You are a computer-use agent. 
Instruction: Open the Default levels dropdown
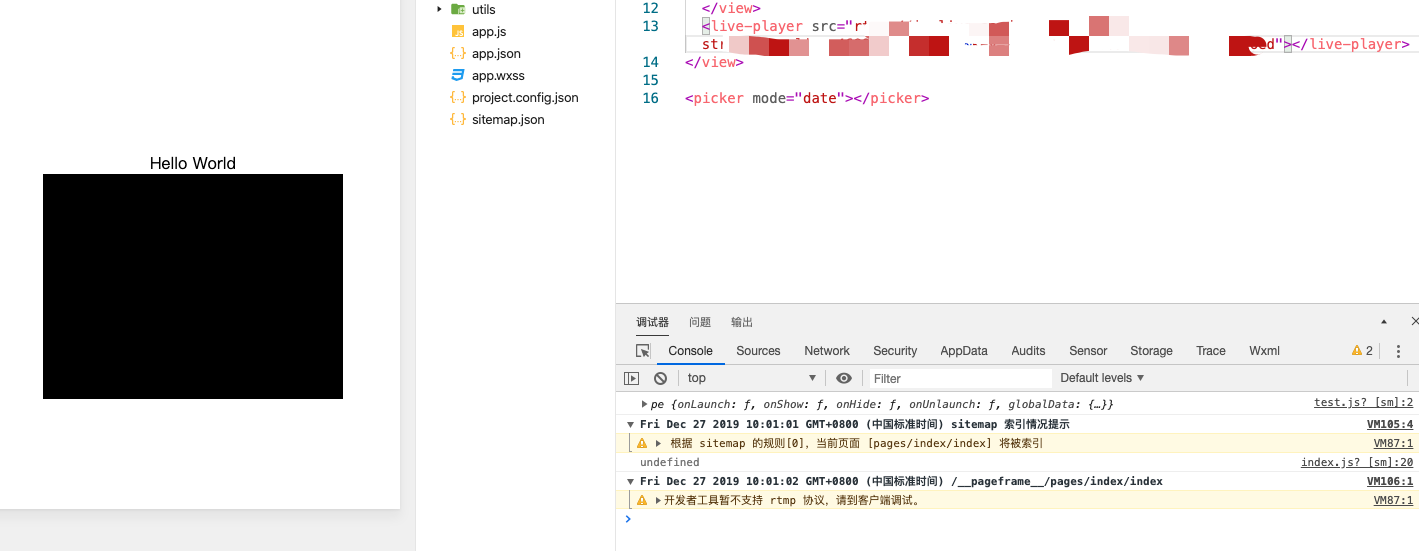[x=1102, y=378]
